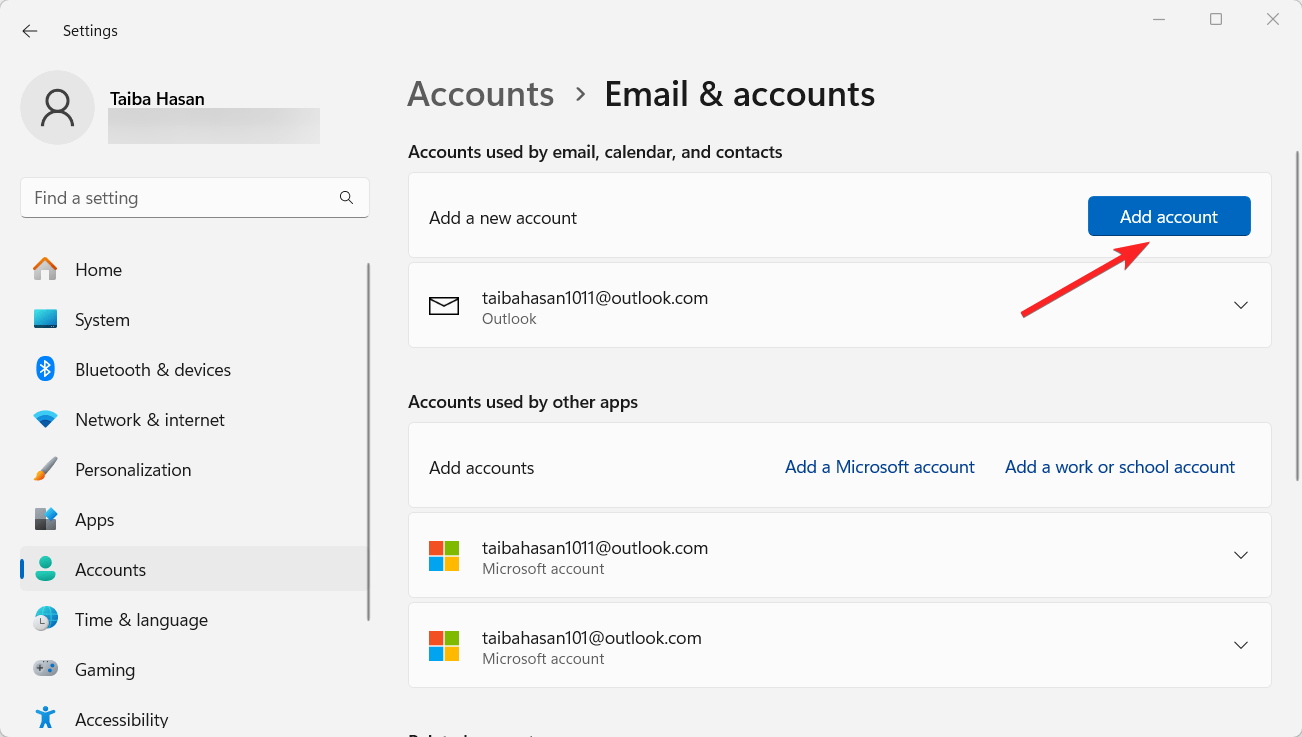Open the Bluetooth & devices icon

[45, 370]
